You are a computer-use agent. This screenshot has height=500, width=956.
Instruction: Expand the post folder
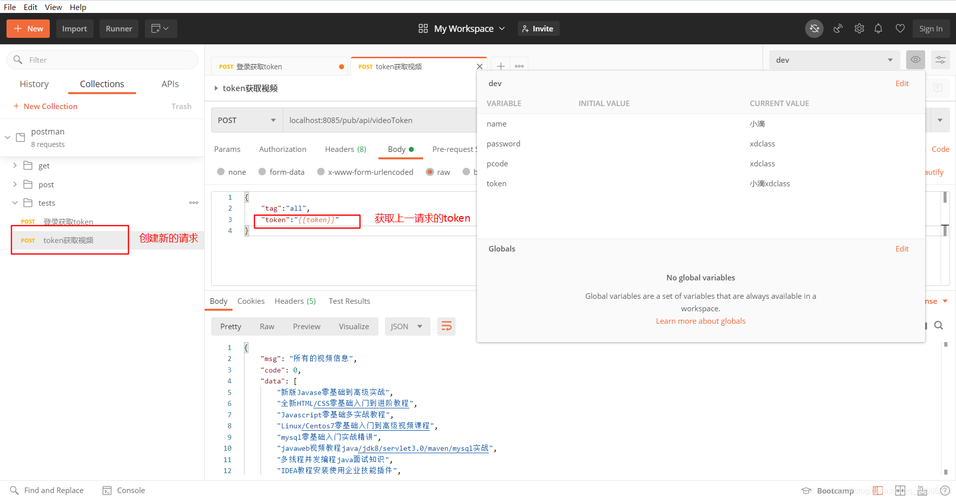point(15,184)
